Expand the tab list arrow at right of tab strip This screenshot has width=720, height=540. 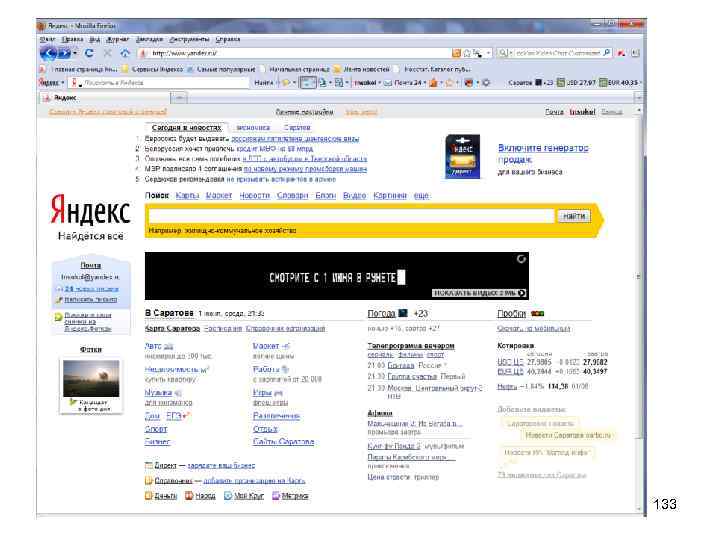click(638, 98)
